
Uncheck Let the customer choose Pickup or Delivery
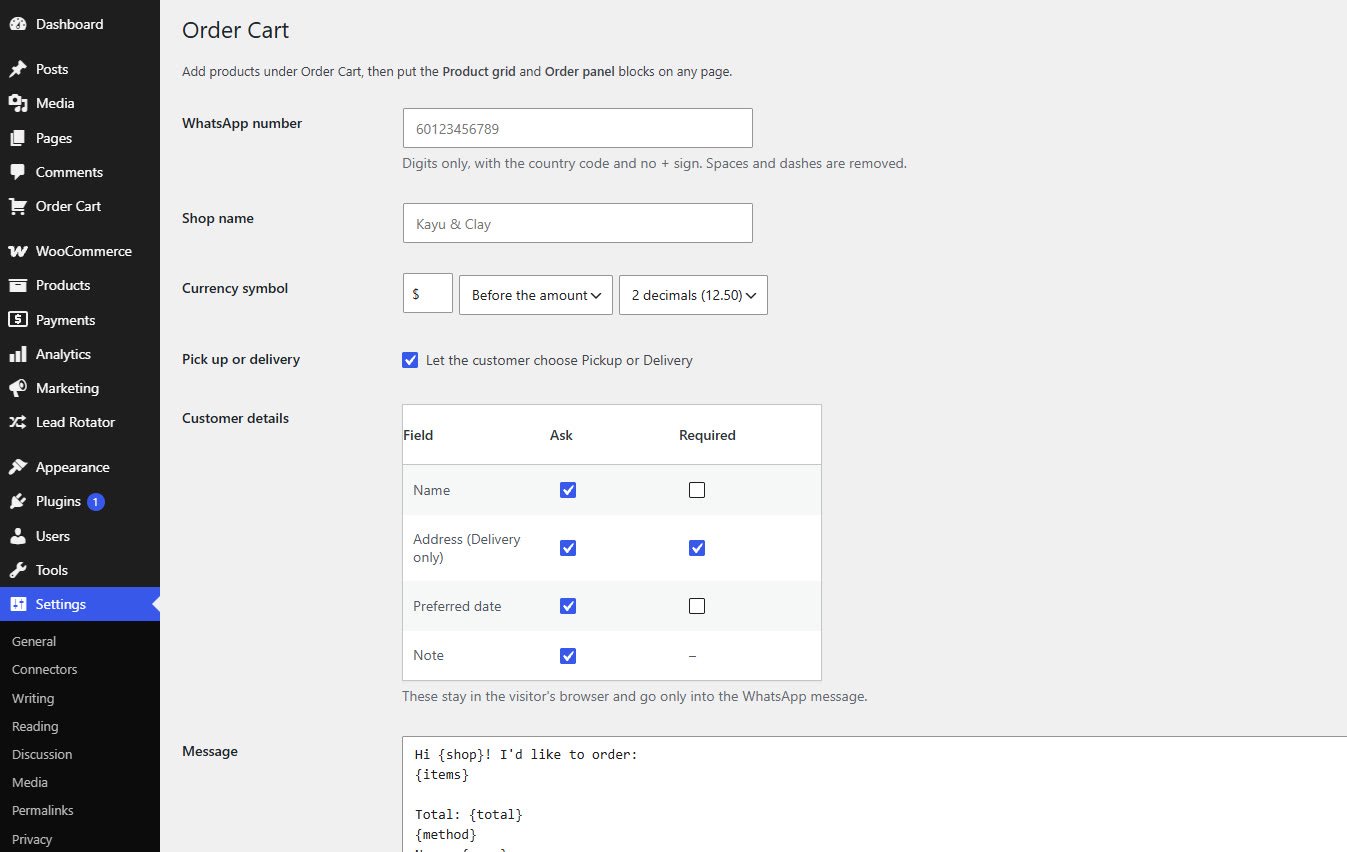click(410, 360)
